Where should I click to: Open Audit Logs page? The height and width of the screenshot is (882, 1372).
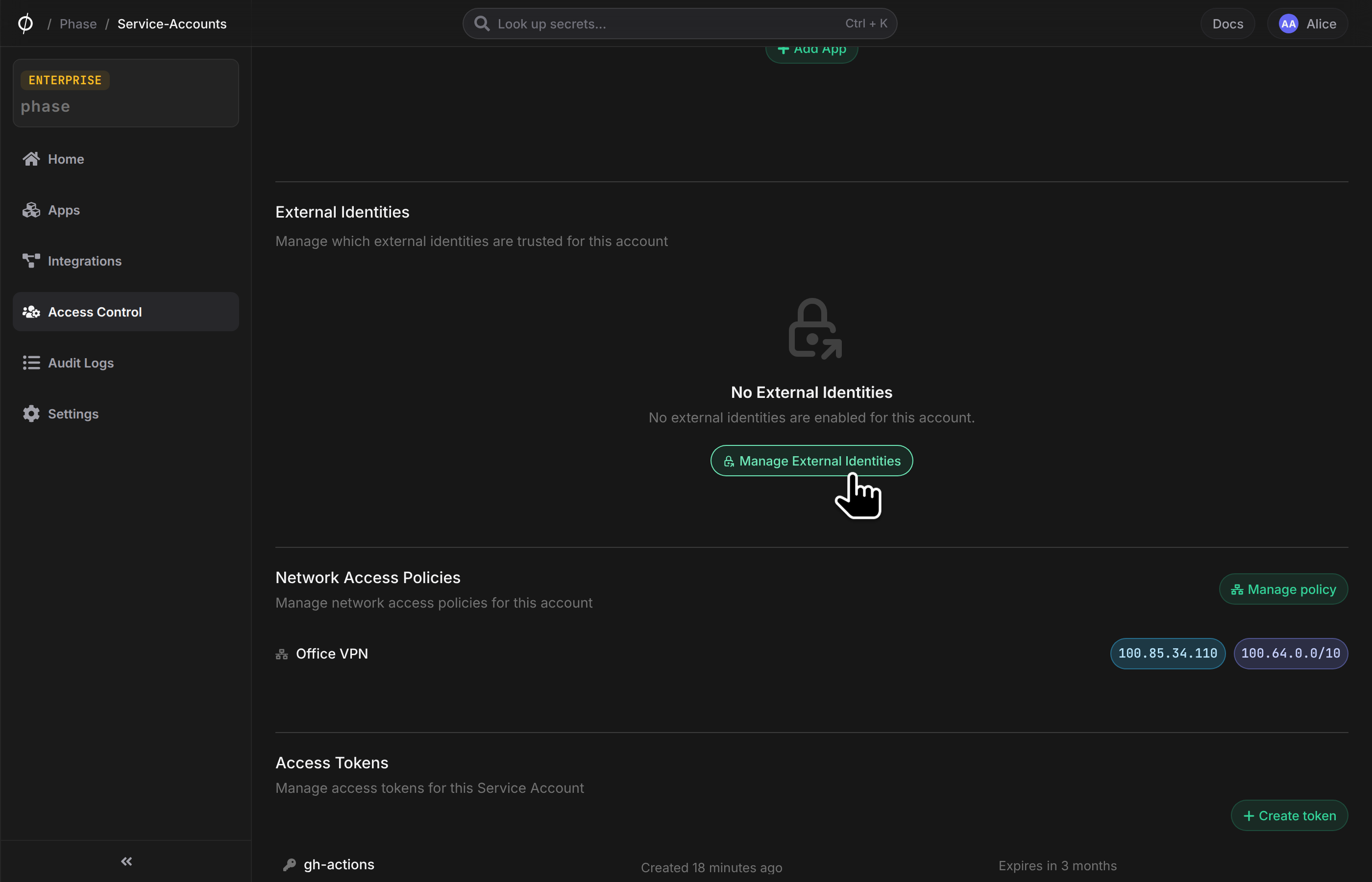125,363
